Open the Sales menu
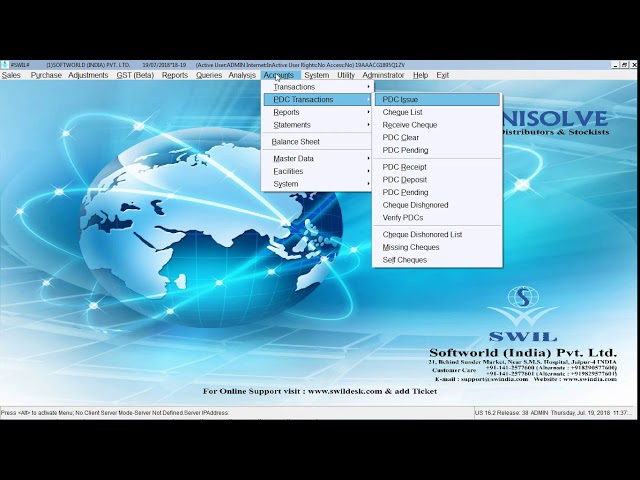This screenshot has height=480, width=640. click(x=11, y=75)
